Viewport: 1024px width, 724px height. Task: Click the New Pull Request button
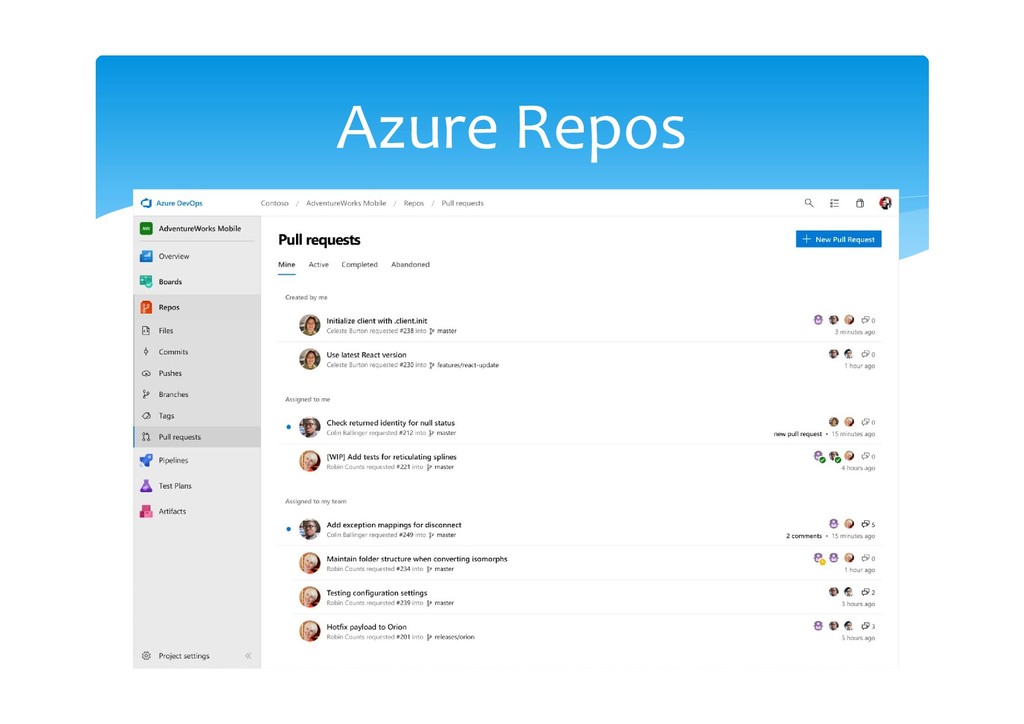pos(838,239)
